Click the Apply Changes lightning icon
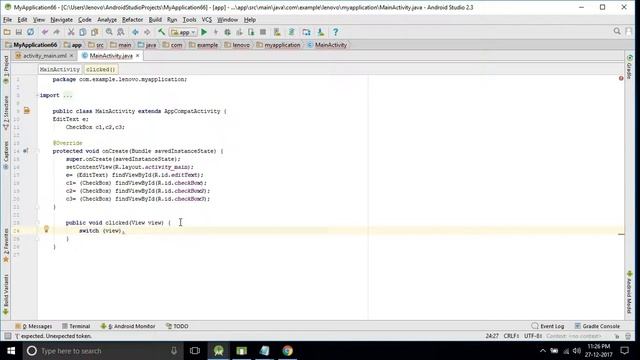The width and height of the screenshot is (640, 360). [216, 32]
